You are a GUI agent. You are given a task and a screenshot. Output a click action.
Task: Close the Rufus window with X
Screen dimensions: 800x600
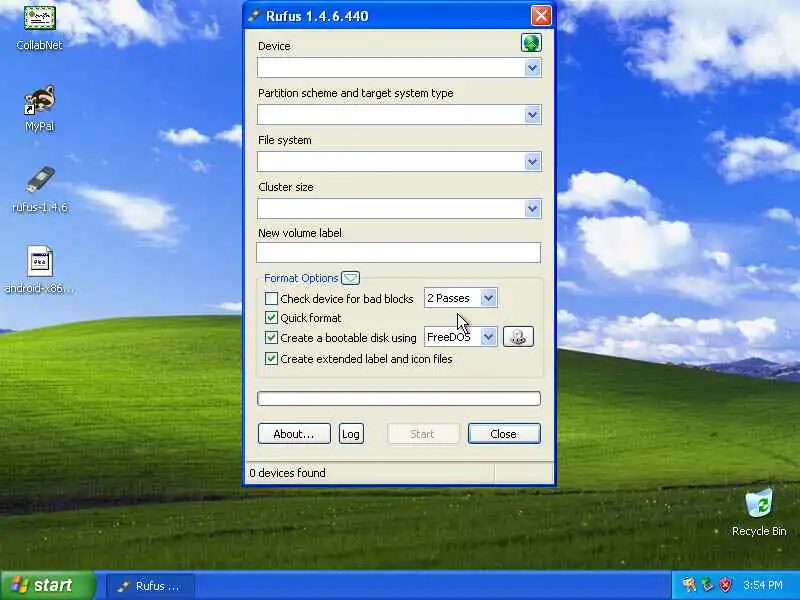click(541, 16)
